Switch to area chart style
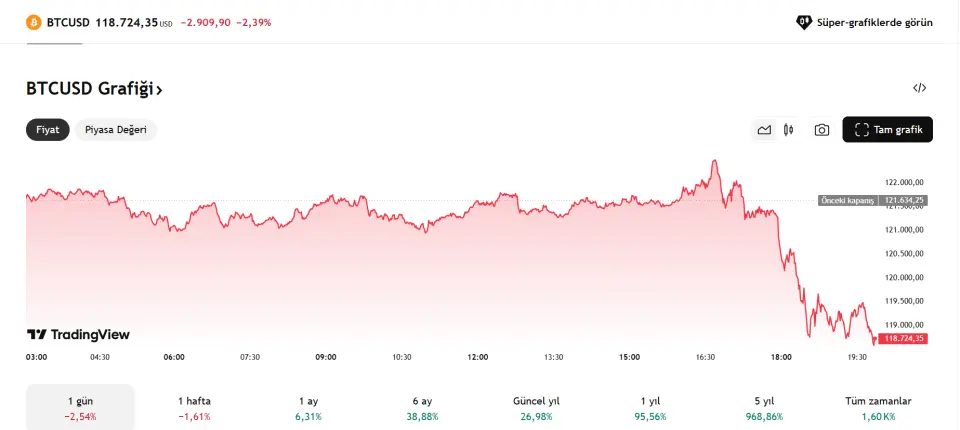This screenshot has width=960, height=430. click(x=764, y=130)
